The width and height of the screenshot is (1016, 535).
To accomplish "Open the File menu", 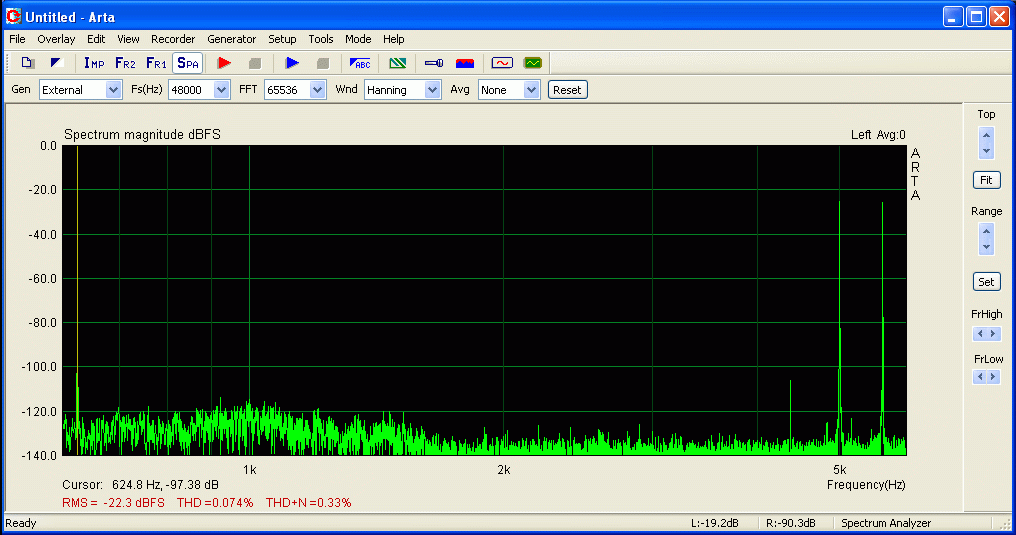I will 17,40.
